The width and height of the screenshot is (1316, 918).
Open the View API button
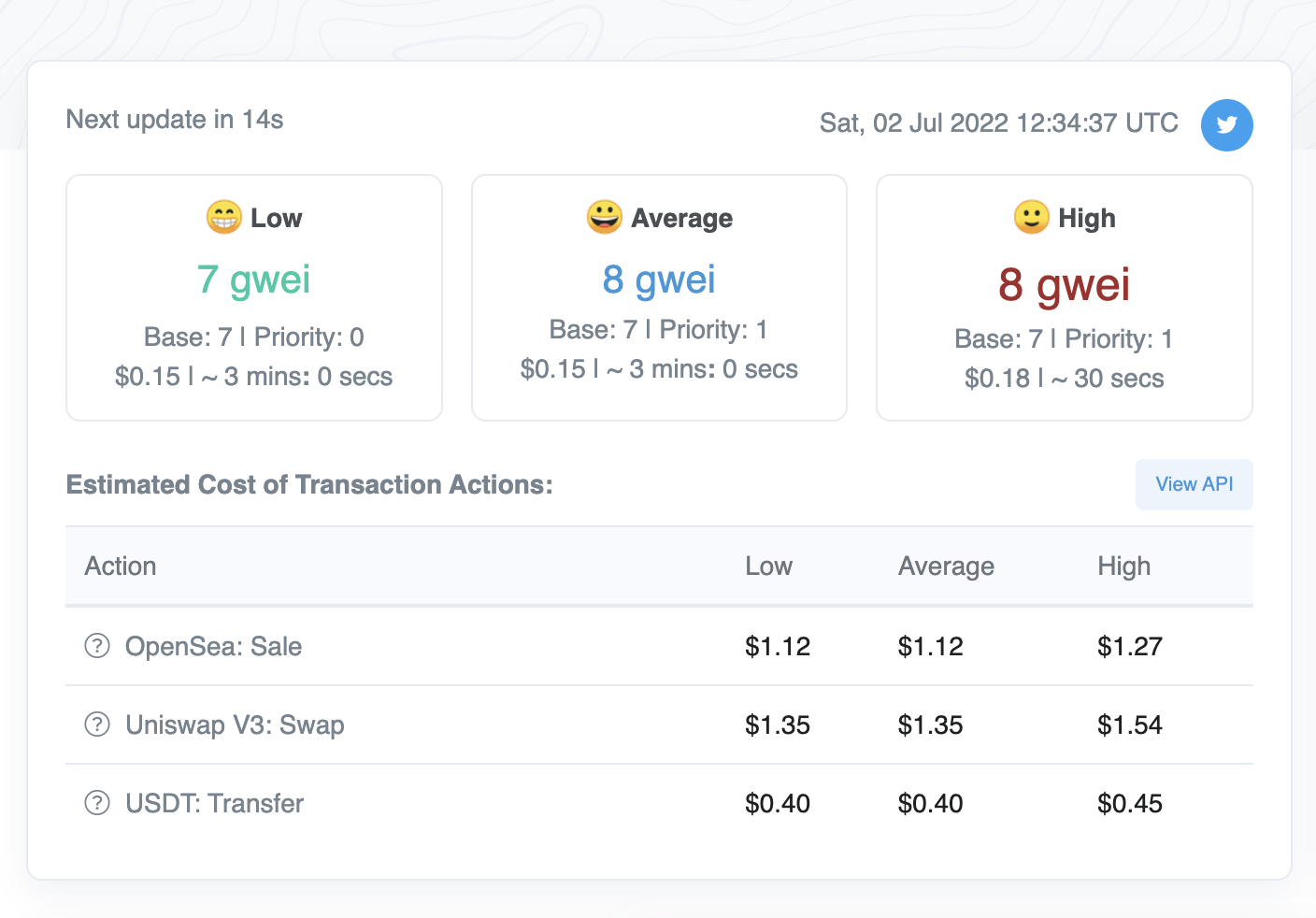(x=1194, y=484)
